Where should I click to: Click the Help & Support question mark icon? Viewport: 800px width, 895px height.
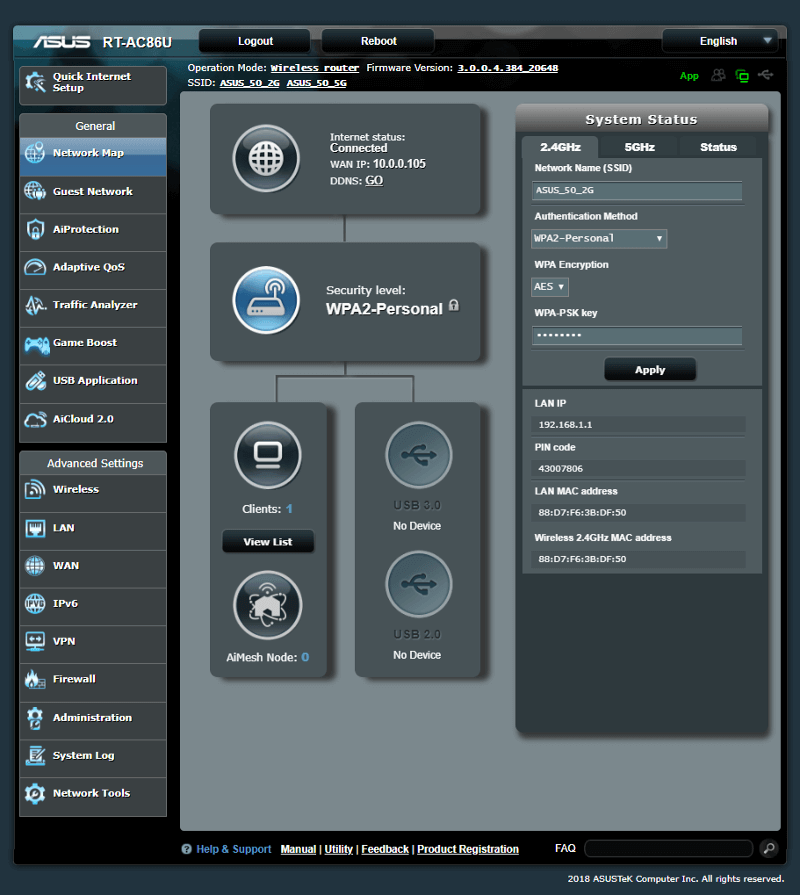187,849
